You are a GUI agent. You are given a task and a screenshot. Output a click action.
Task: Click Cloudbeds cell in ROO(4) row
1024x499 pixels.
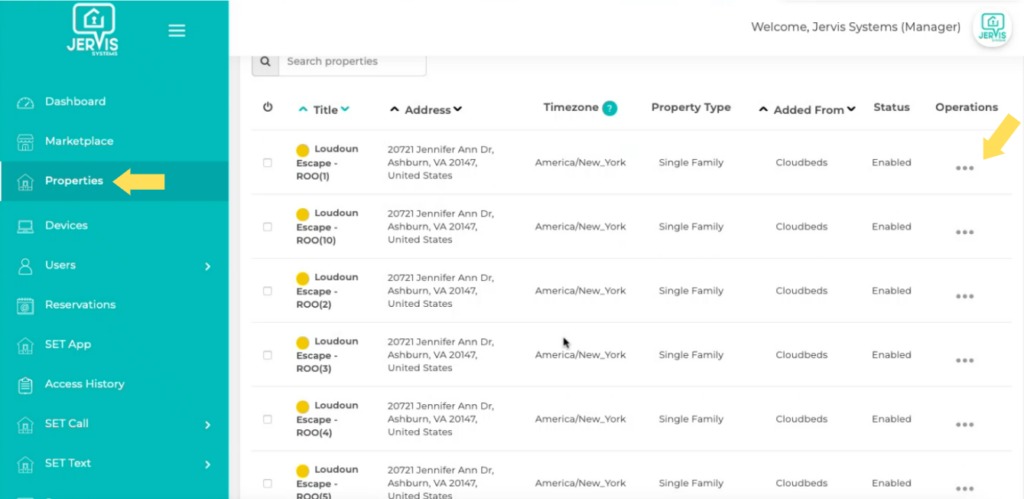[x=801, y=419]
